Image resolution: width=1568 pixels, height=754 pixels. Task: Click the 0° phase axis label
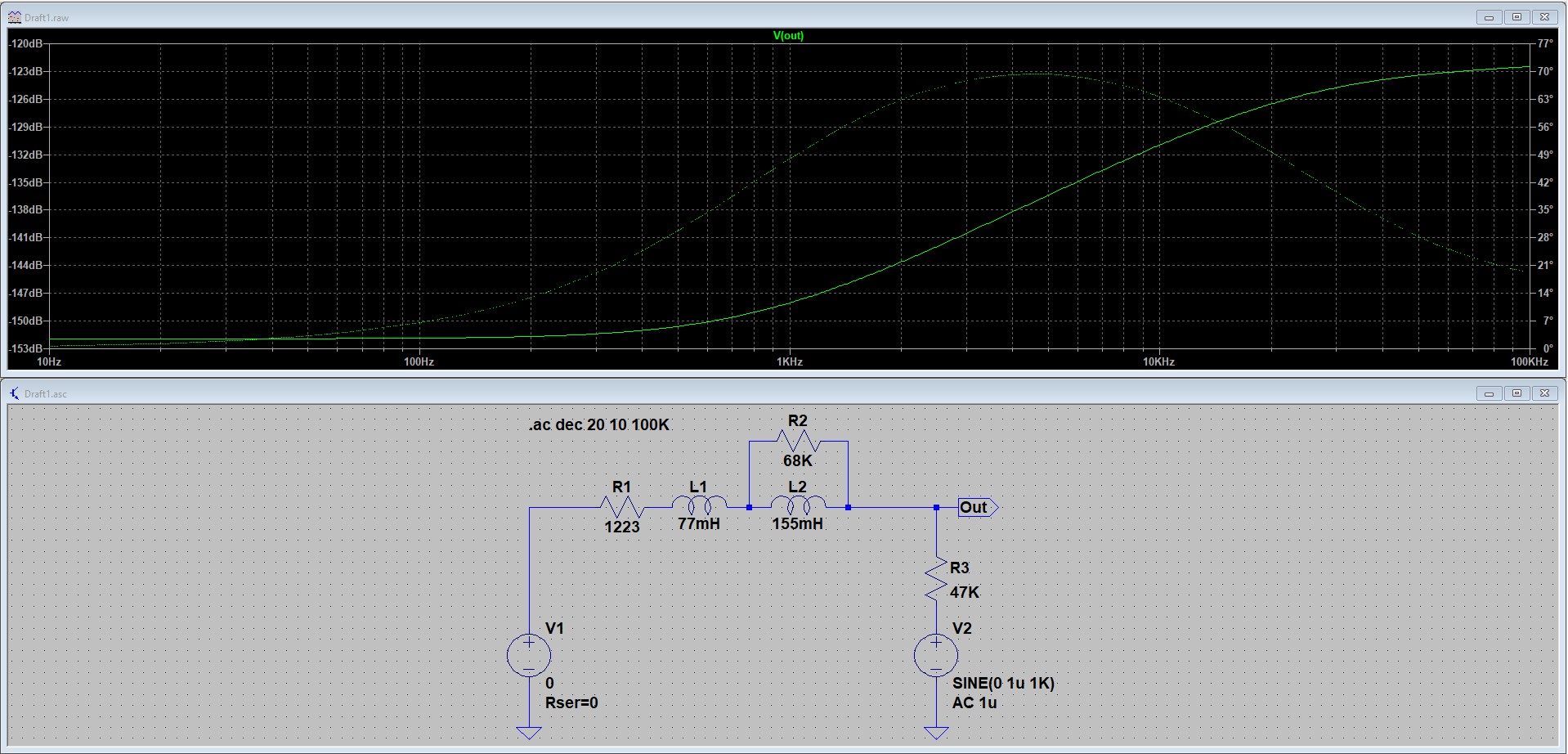point(1548,348)
